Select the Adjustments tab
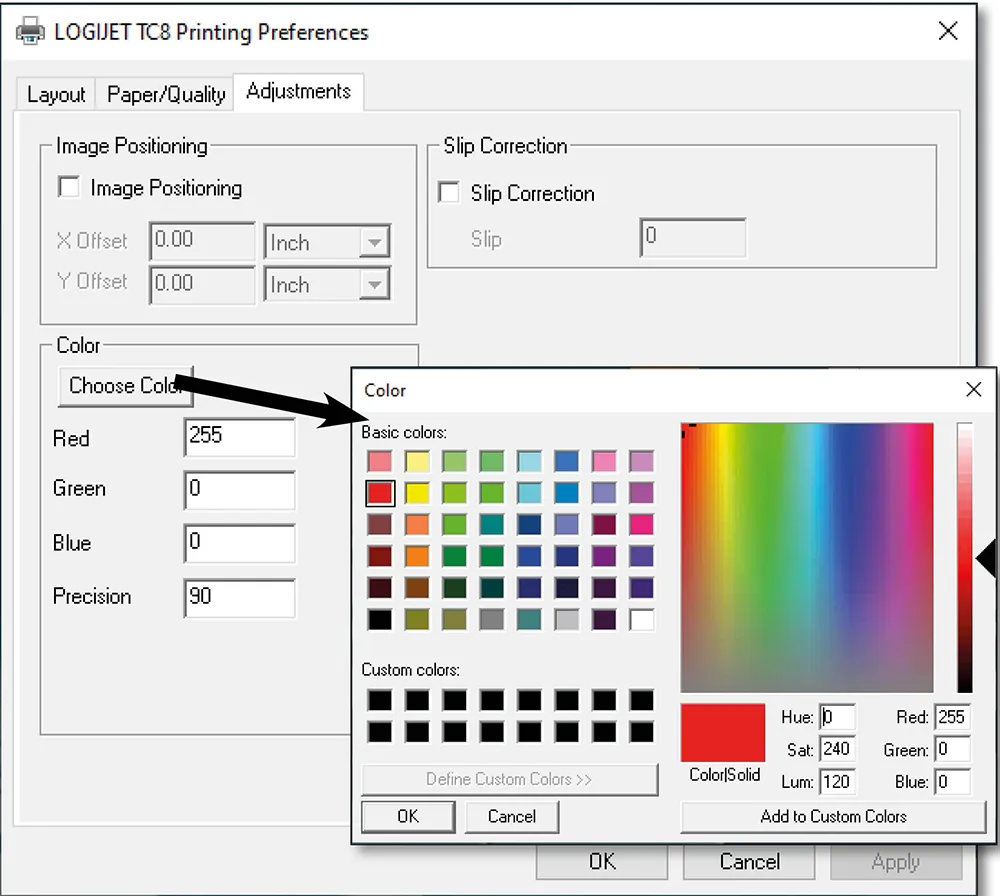Screen dimensions: 1000x896 pos(298,92)
